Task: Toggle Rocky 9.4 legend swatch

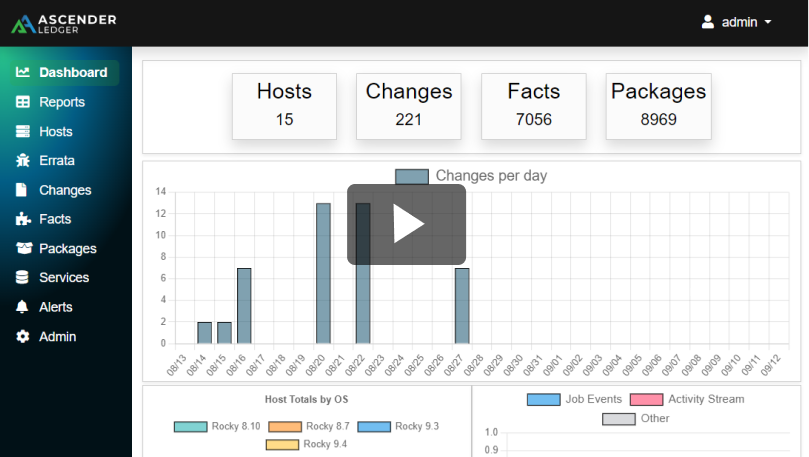Action: click(282, 444)
